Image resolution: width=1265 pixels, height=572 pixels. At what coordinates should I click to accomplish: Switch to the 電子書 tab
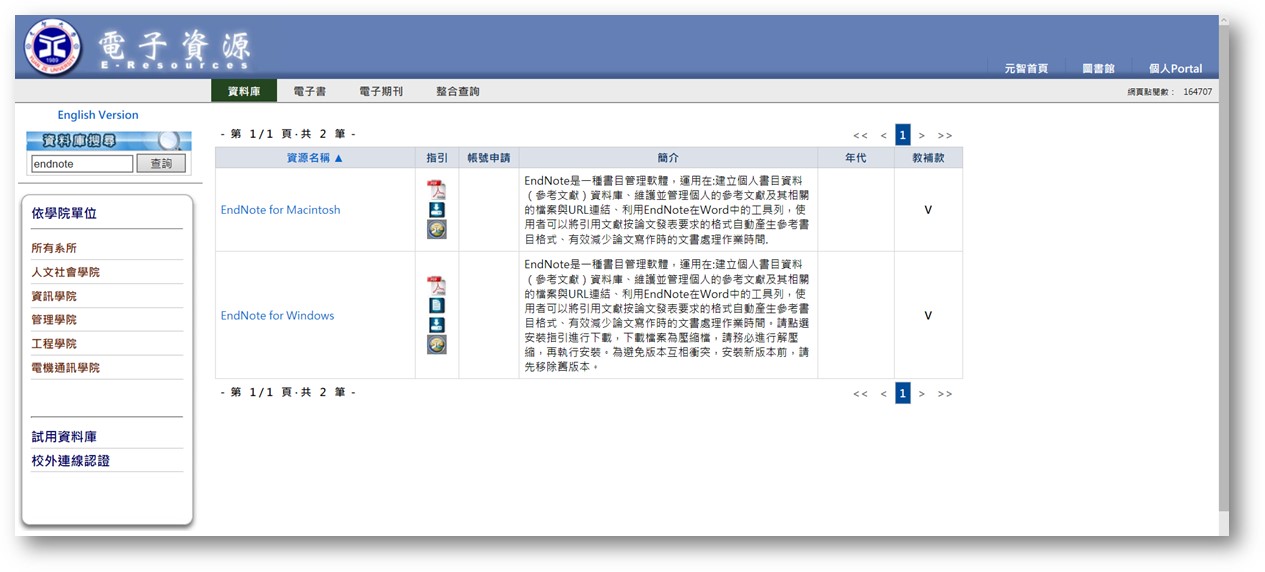(309, 91)
